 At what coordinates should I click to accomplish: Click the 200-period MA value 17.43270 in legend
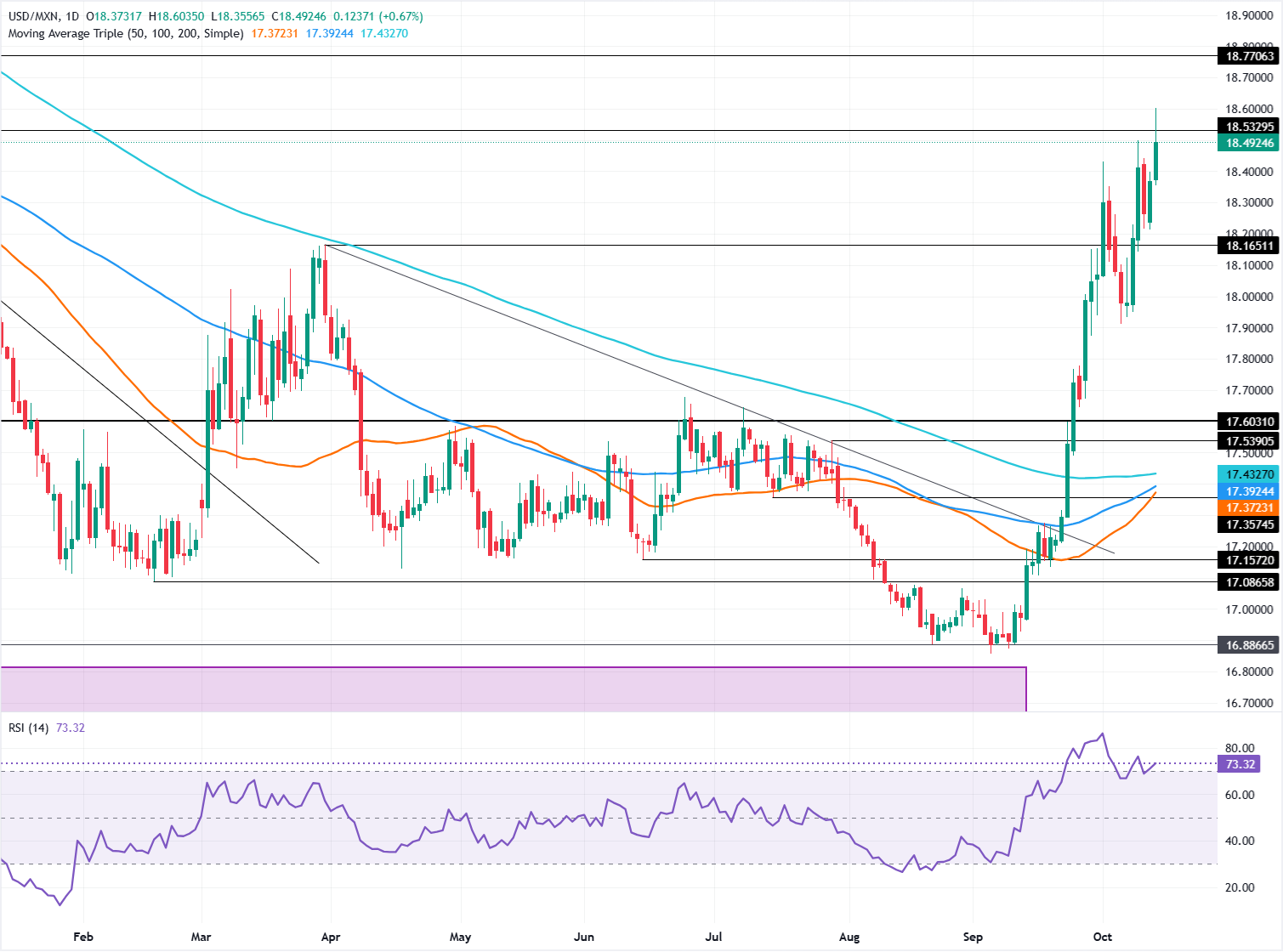(x=384, y=33)
